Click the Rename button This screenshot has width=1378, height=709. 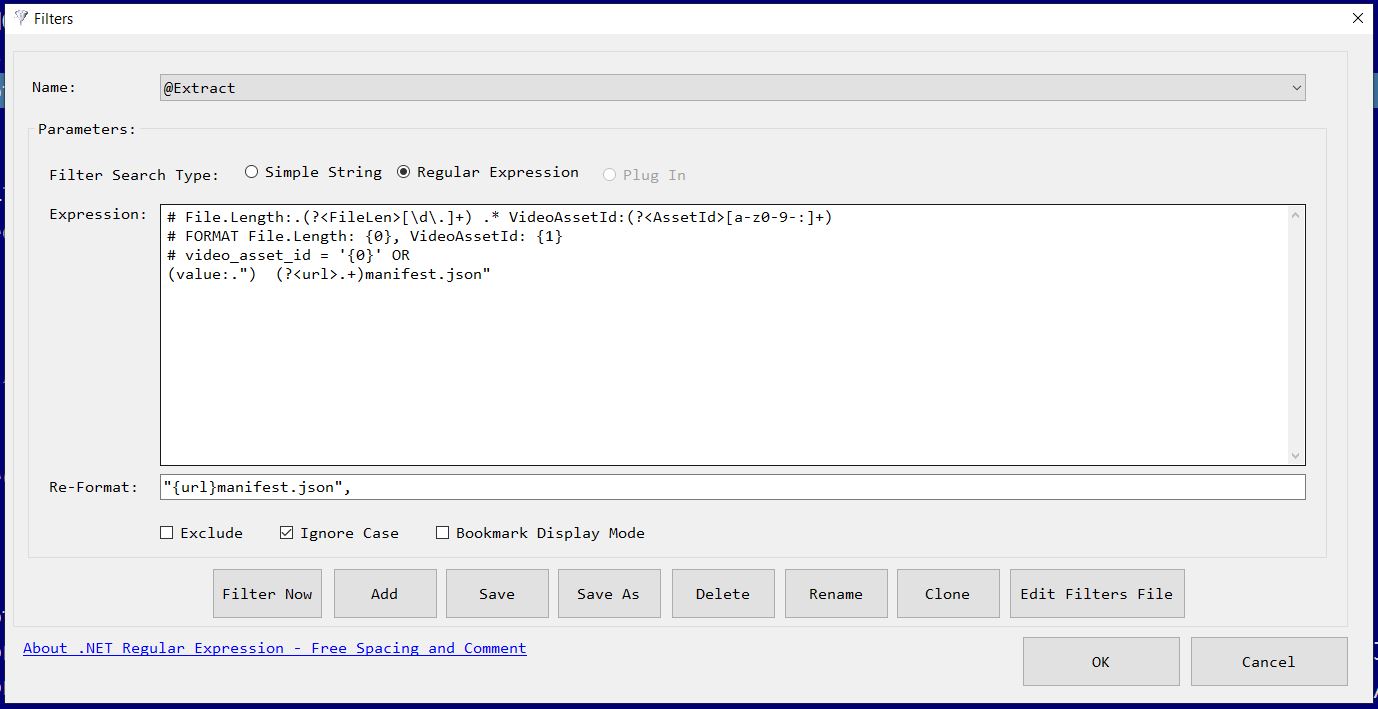pyautogui.click(x=836, y=594)
